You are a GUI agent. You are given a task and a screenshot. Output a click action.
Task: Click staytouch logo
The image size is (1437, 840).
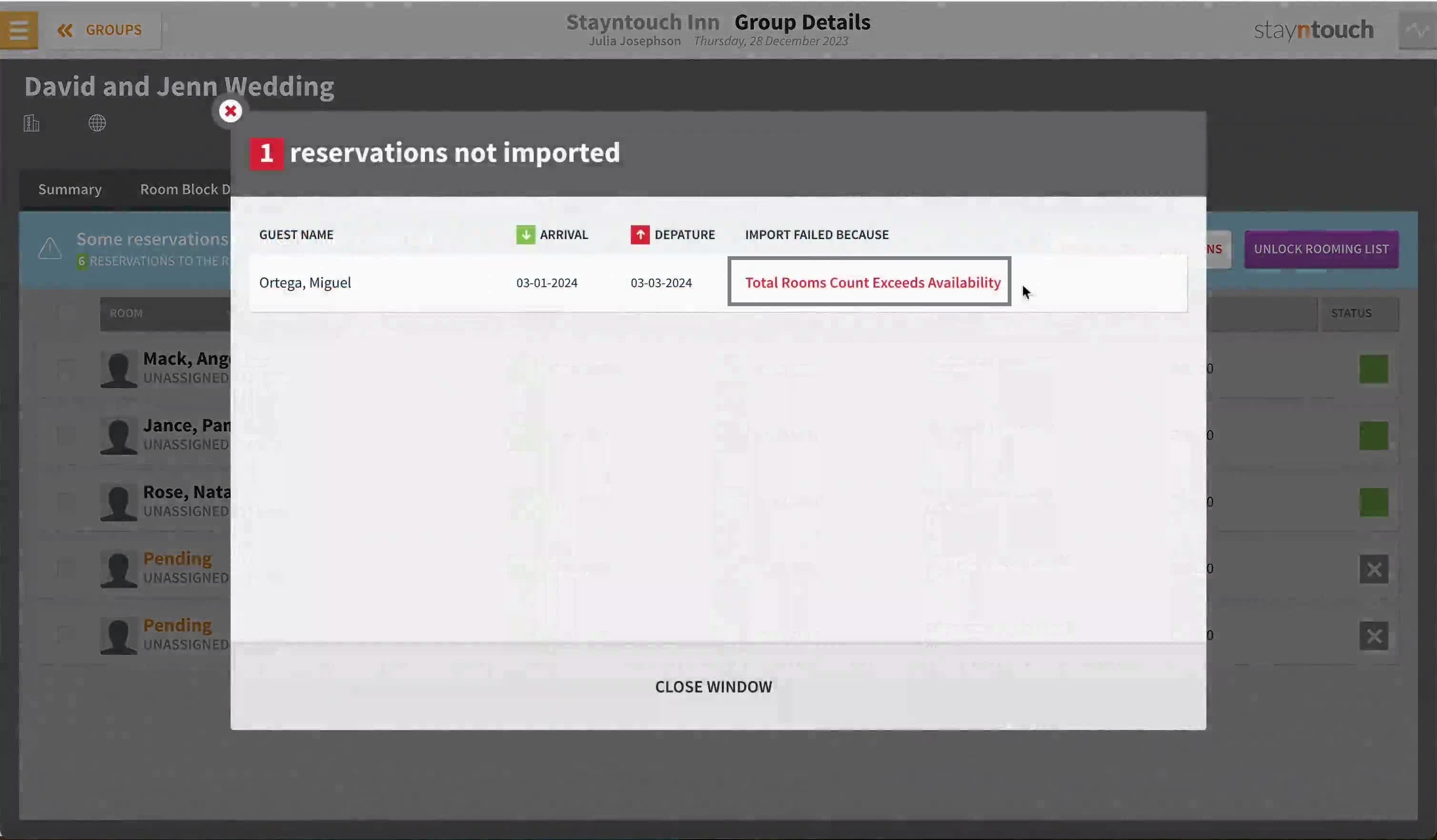[1314, 30]
